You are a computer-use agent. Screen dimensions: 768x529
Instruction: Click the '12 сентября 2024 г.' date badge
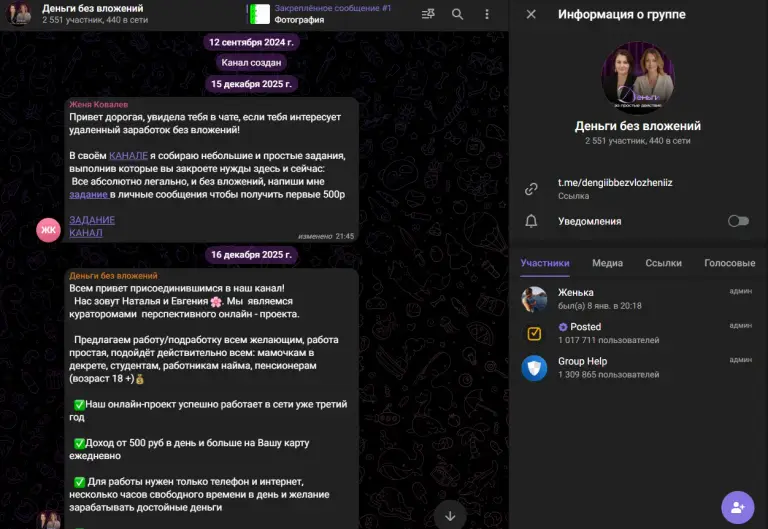click(x=251, y=42)
